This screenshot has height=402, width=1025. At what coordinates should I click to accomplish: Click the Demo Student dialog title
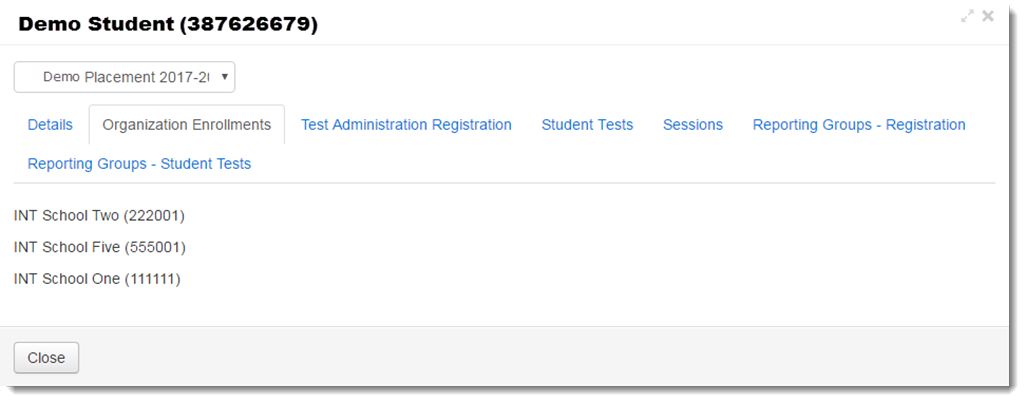coord(96,24)
